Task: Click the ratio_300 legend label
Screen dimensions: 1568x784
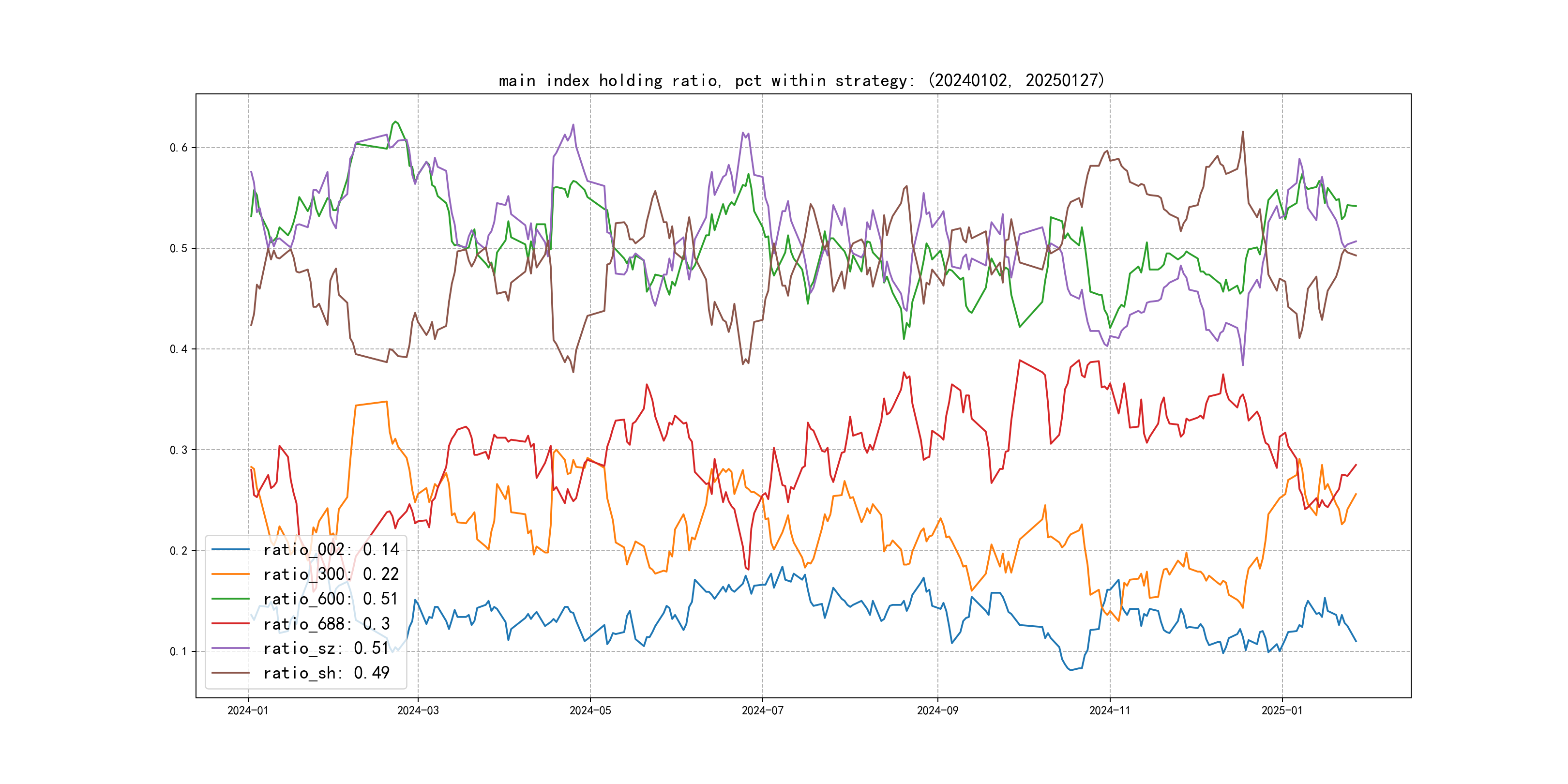Action: 331,574
